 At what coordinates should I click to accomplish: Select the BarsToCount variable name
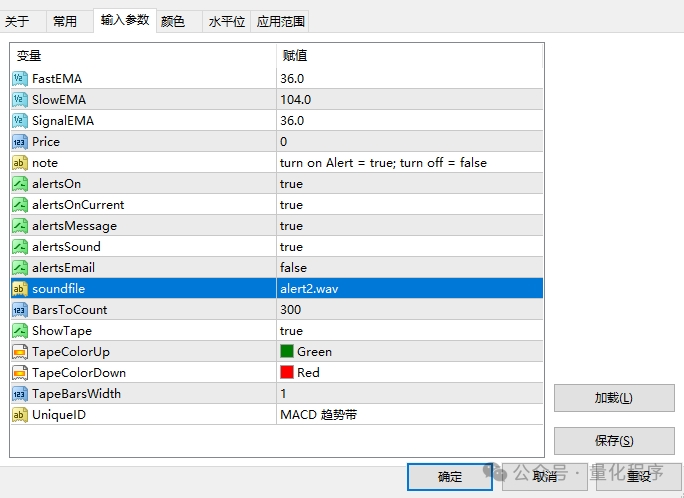(x=69, y=310)
